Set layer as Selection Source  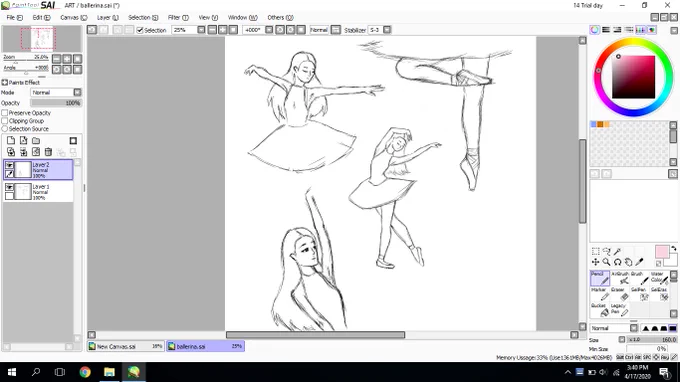tap(5, 129)
